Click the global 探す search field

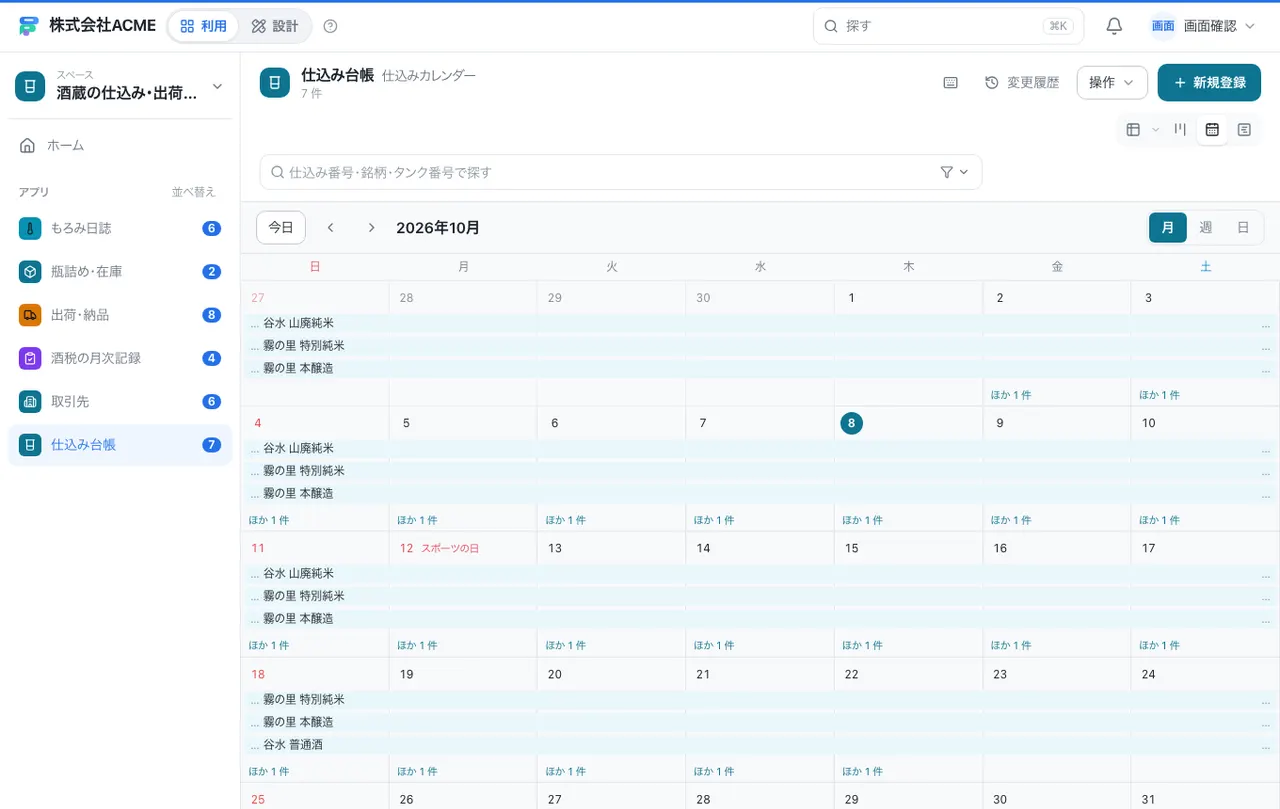pos(948,26)
